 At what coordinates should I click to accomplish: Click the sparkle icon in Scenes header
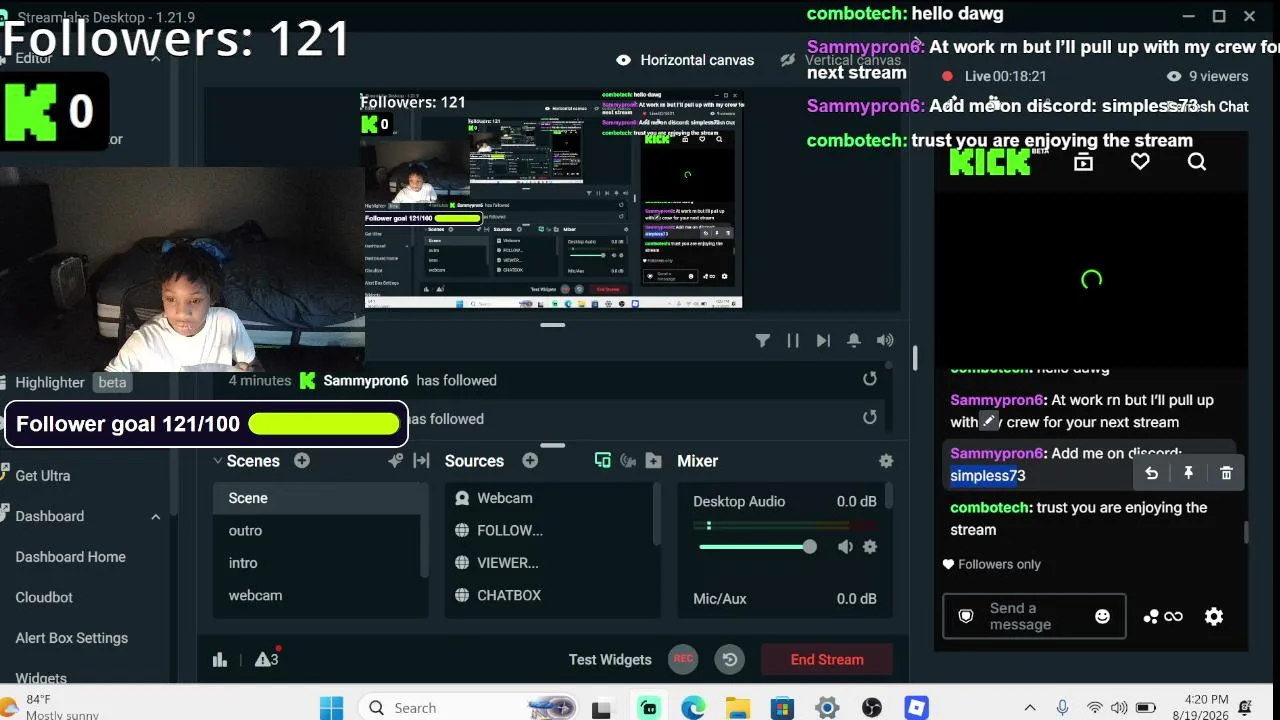coord(396,461)
